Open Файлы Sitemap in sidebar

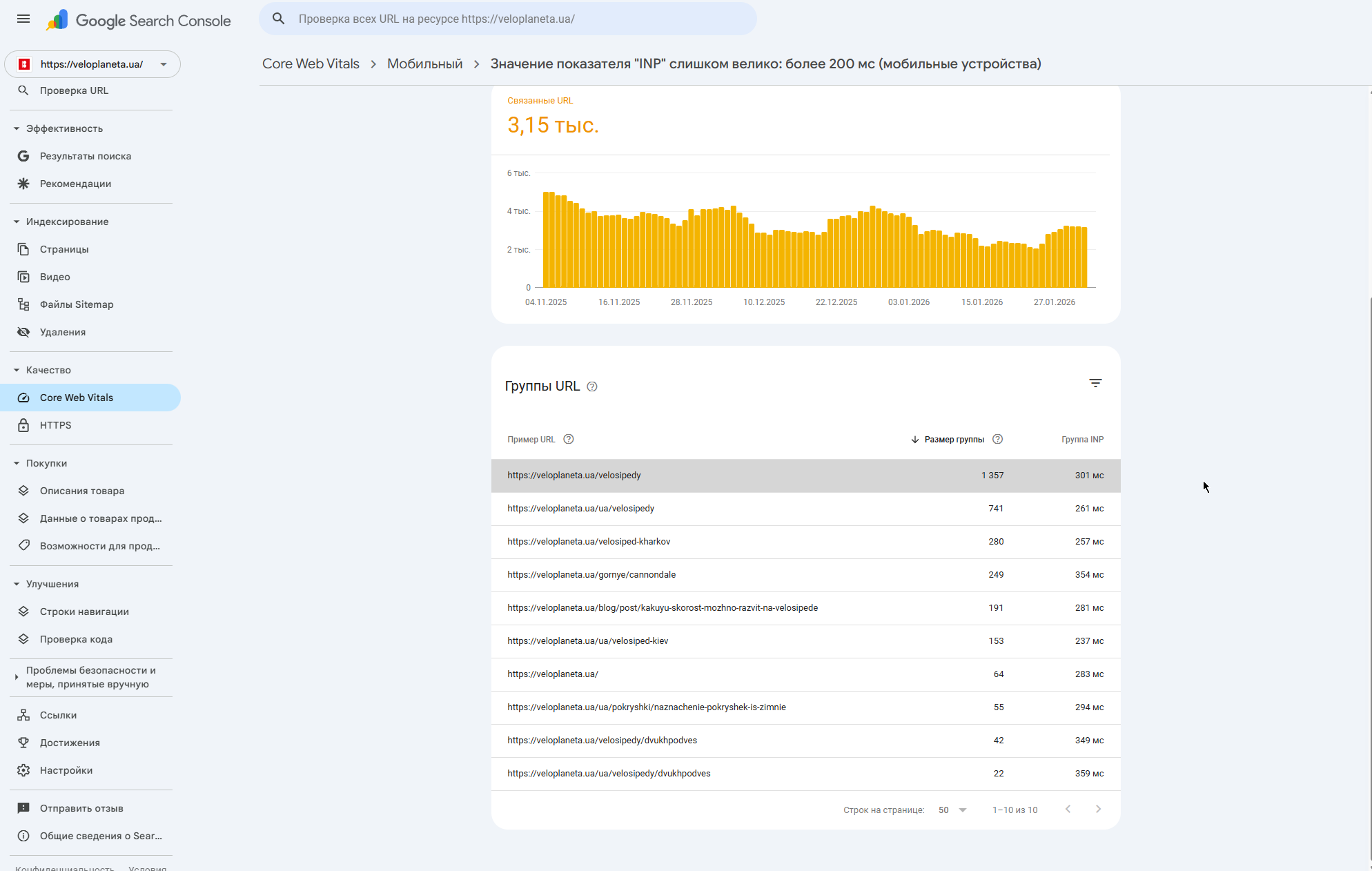pos(77,304)
